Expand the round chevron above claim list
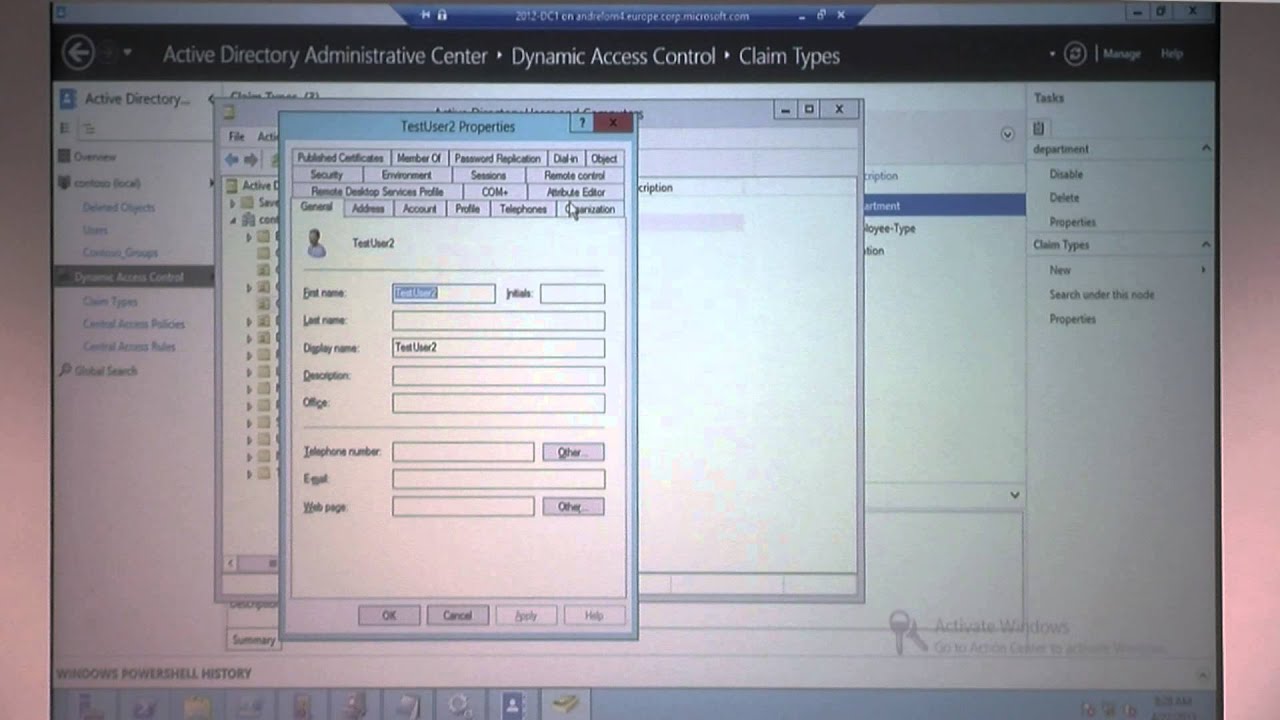 click(x=1007, y=134)
